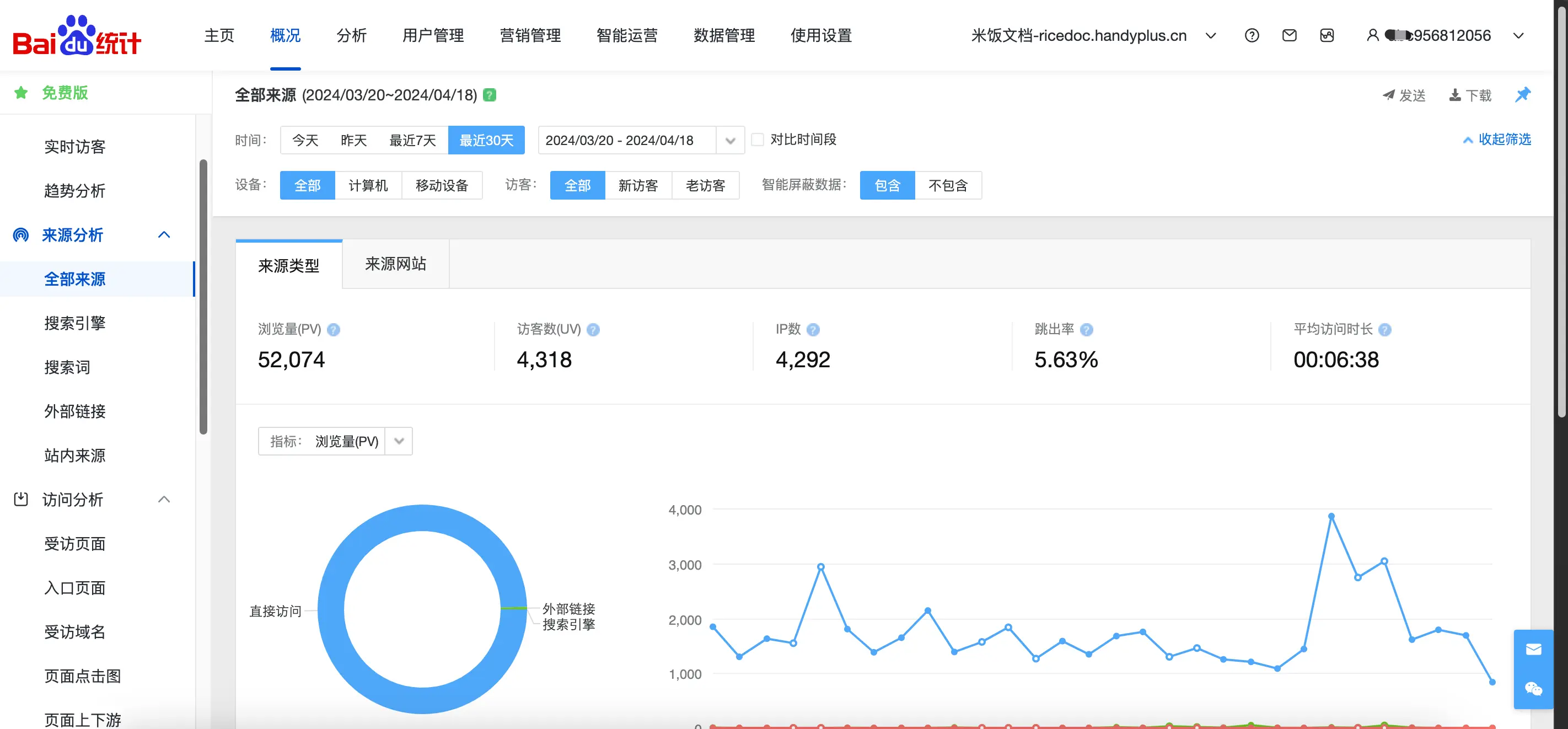Click the header chart report icon
The width and height of the screenshot is (1568, 729).
1327,35
